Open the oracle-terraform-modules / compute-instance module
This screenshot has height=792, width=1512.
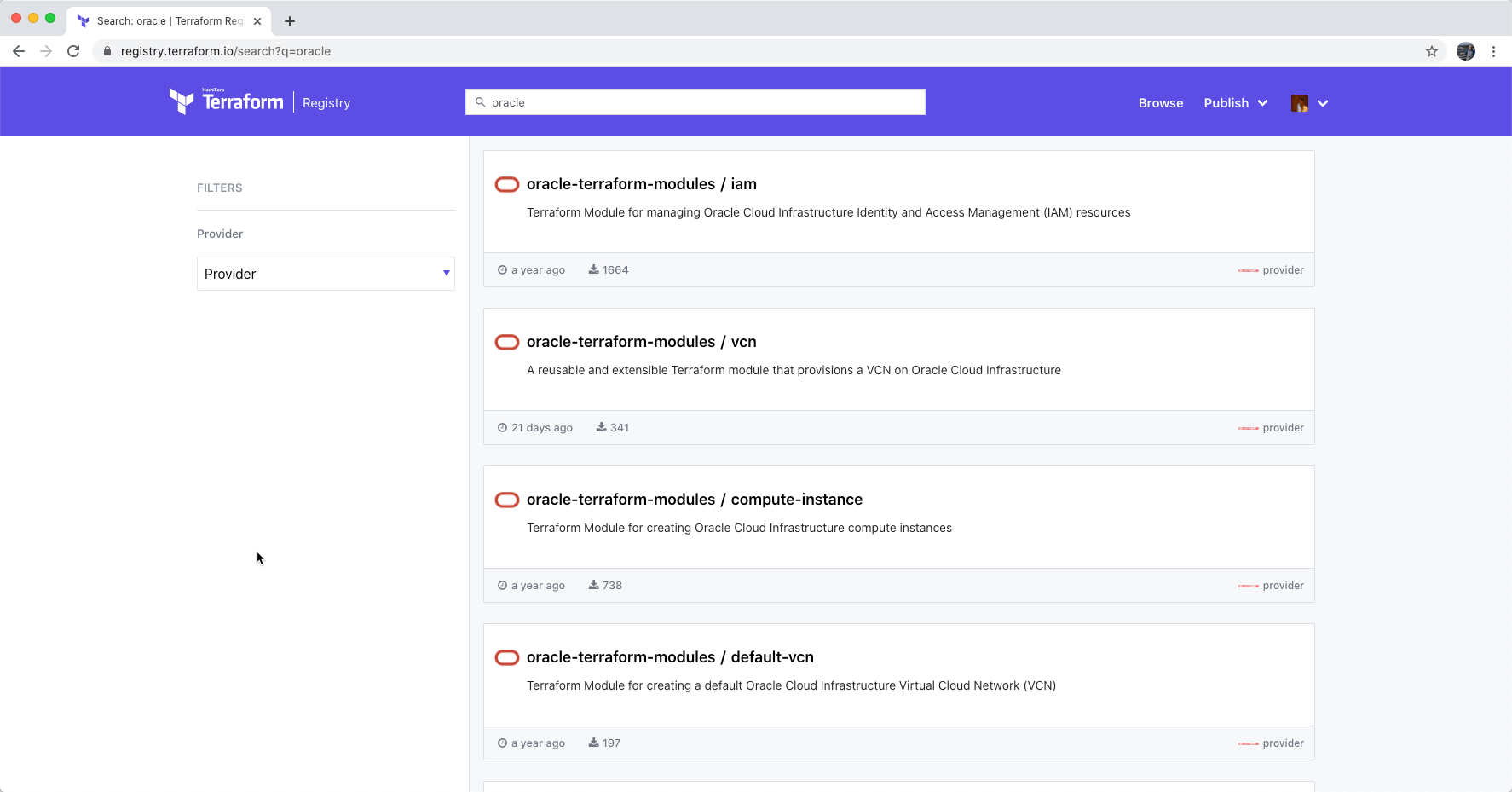(694, 500)
